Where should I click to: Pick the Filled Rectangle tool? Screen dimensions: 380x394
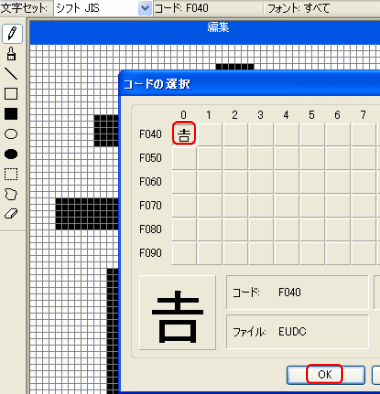coord(11,114)
